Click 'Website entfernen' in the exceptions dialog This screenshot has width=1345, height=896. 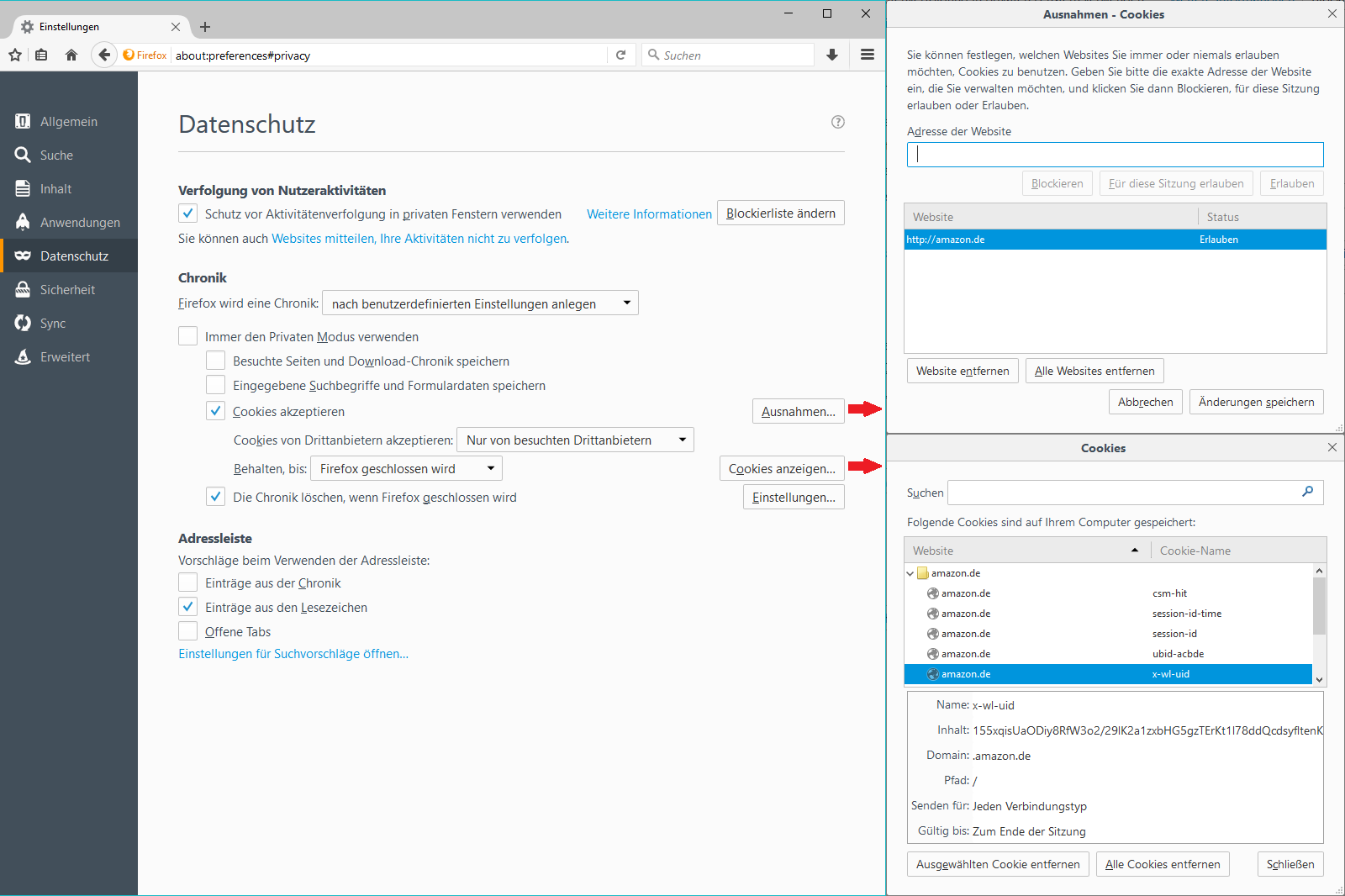(x=963, y=371)
